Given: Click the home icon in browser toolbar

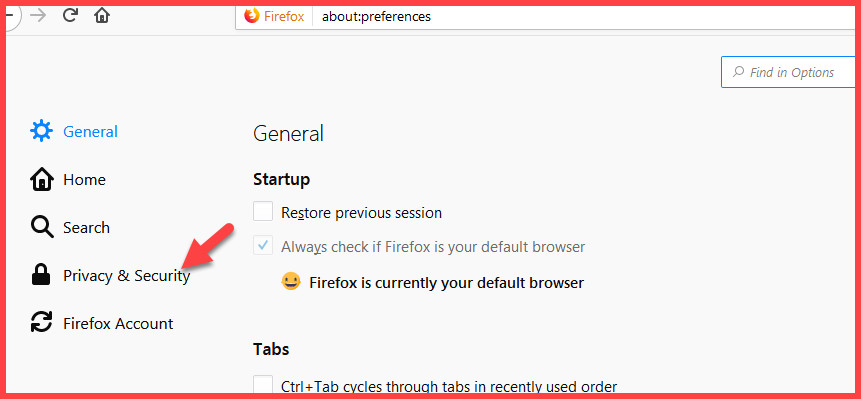Looking at the screenshot, I should (x=102, y=15).
